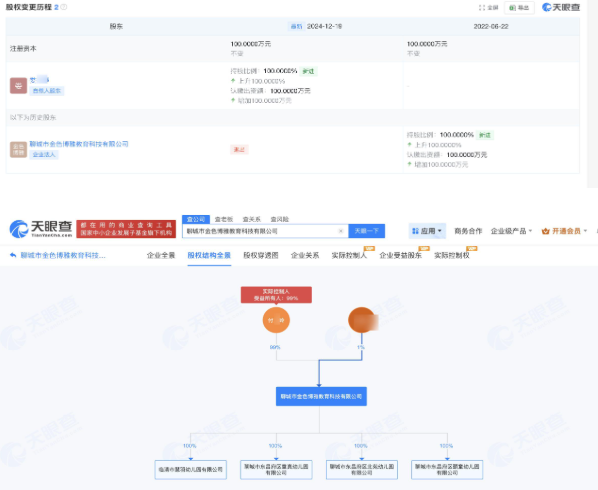The width and height of the screenshot is (598, 490).
Task: Click the blurred orange 1% shareholder node
Action: pos(362,320)
